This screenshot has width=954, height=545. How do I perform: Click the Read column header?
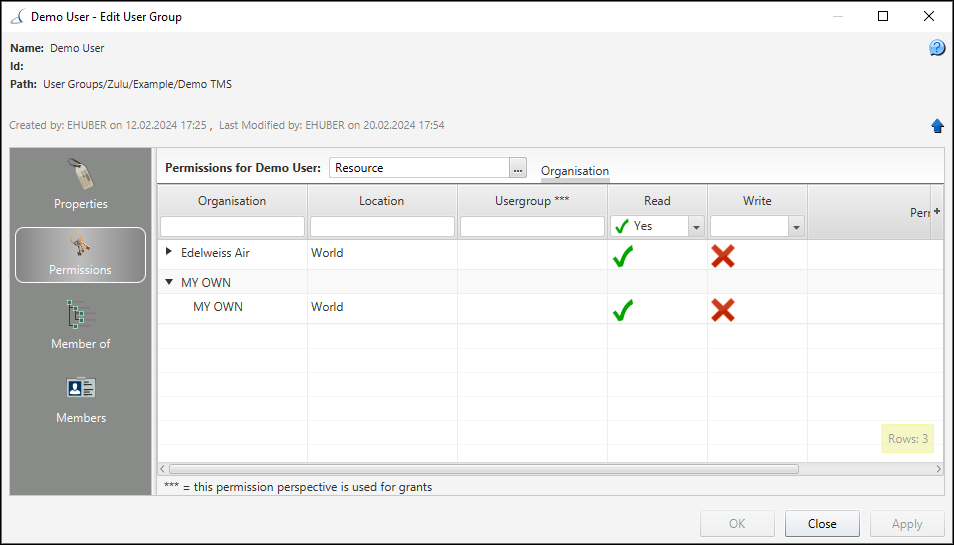click(x=657, y=201)
